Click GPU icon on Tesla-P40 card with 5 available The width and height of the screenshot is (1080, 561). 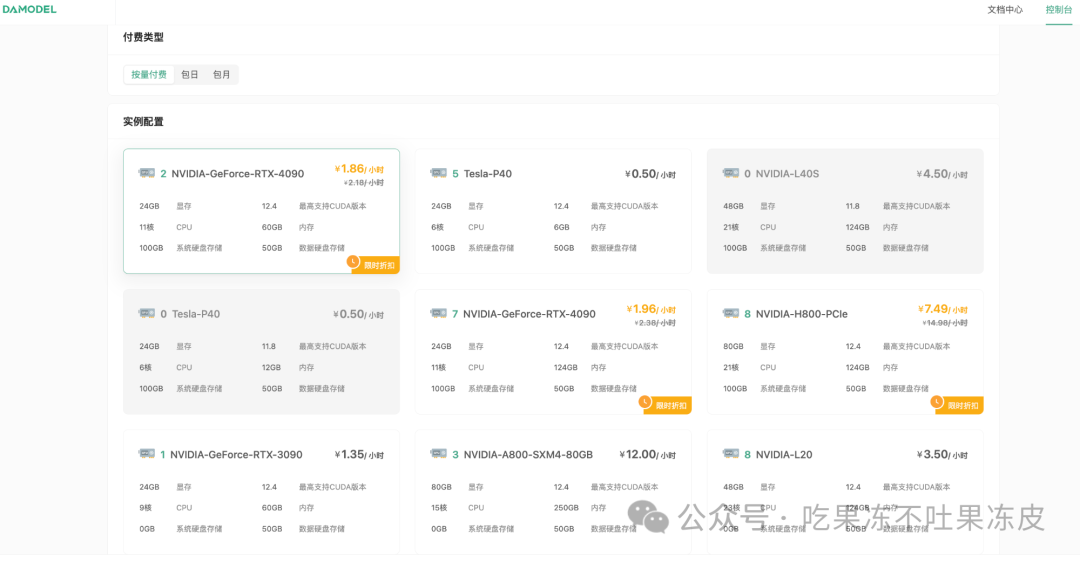pyautogui.click(x=439, y=173)
